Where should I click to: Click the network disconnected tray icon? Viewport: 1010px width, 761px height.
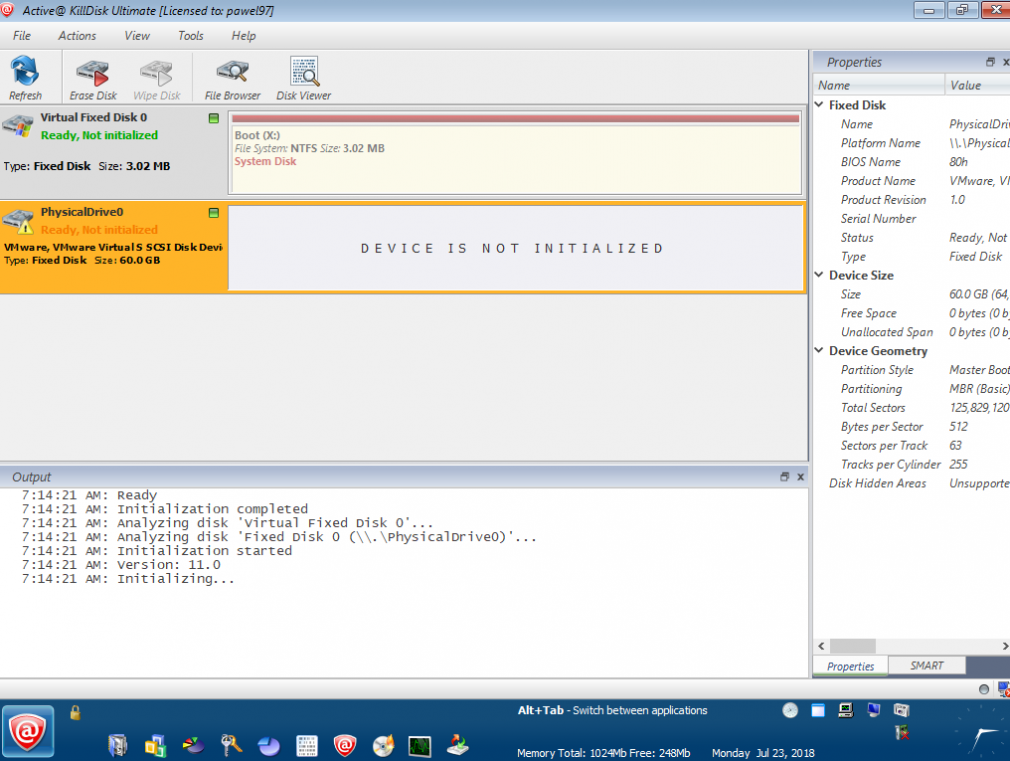[902, 733]
